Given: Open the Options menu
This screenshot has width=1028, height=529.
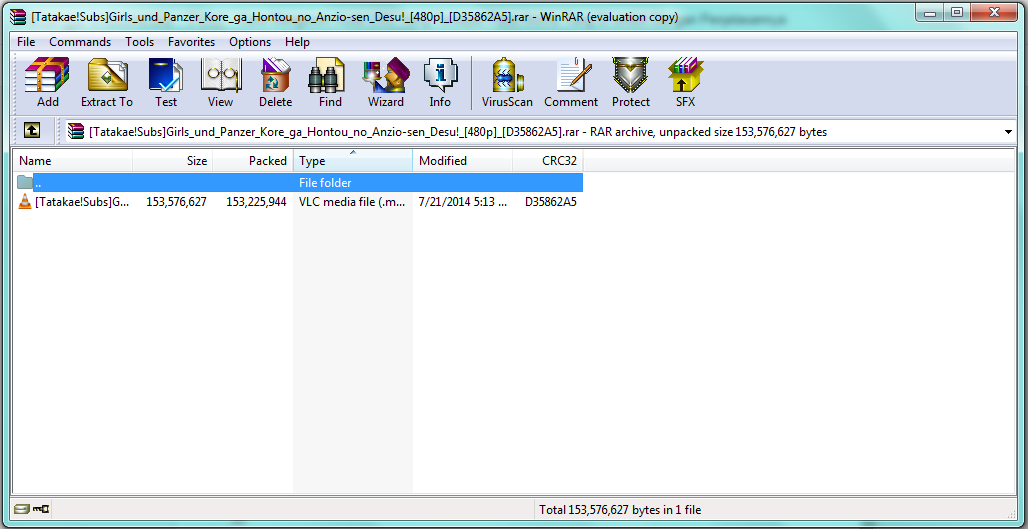Looking at the screenshot, I should coord(250,42).
